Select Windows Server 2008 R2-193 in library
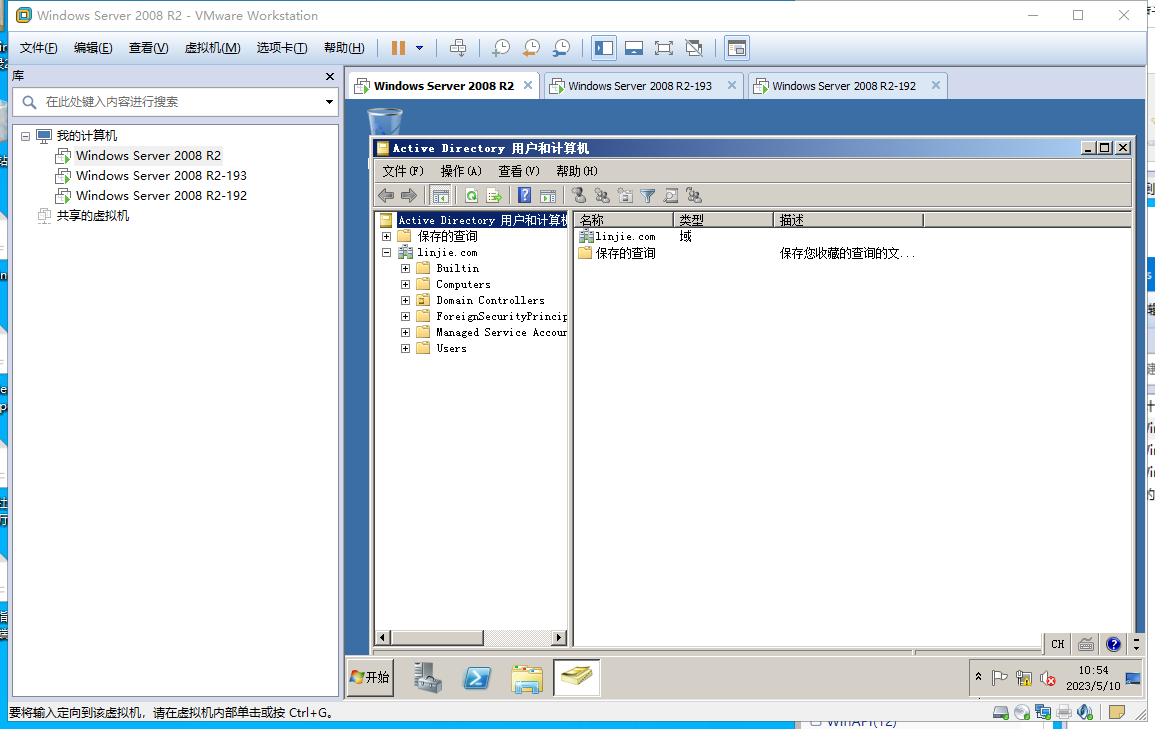 click(x=161, y=175)
